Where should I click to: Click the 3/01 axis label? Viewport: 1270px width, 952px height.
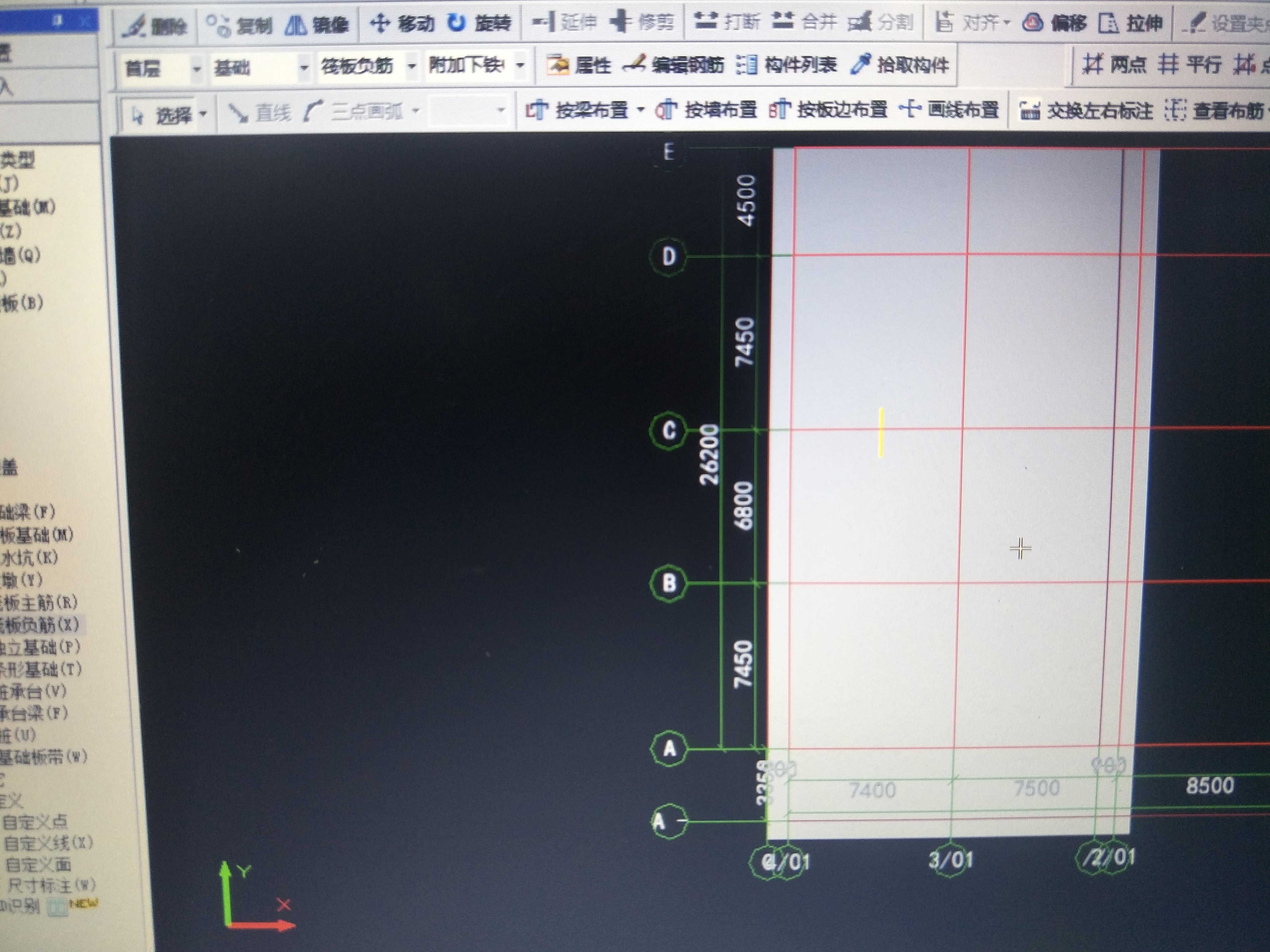click(950, 860)
